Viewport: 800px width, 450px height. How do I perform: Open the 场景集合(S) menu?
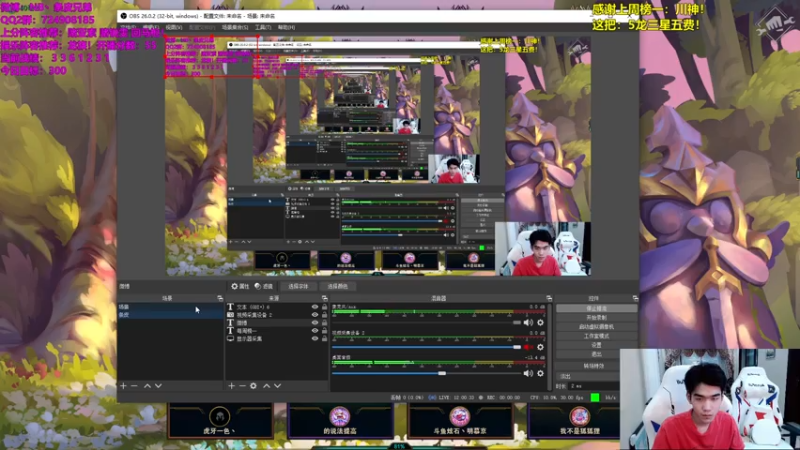235,27
